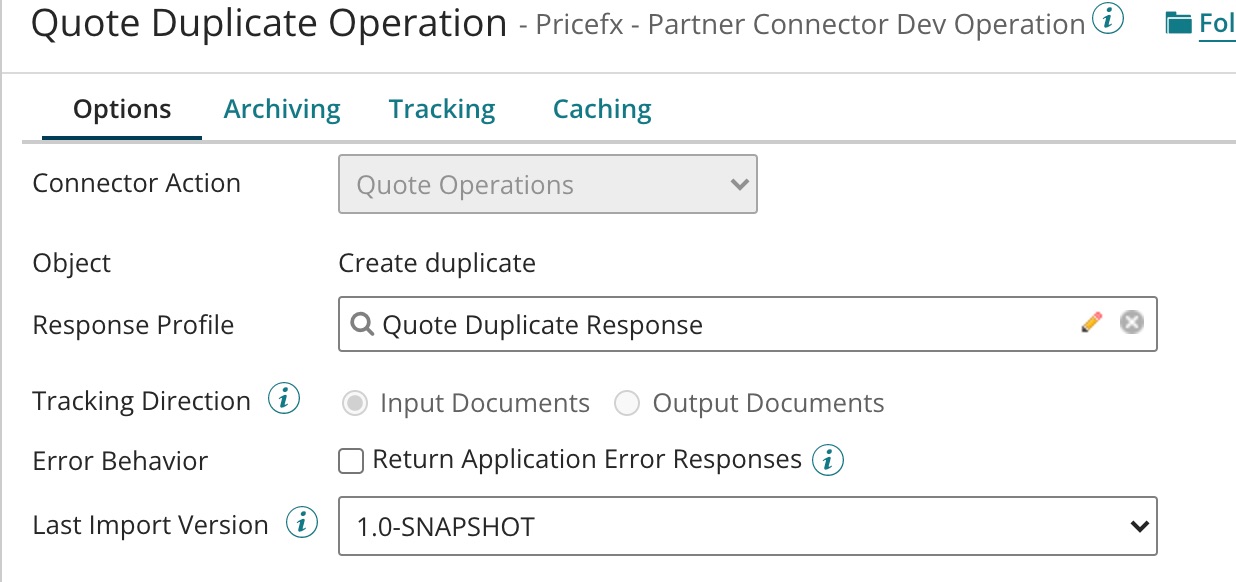This screenshot has width=1236, height=582.
Task: Expand the Last Import Version dropdown
Action: coord(747,526)
